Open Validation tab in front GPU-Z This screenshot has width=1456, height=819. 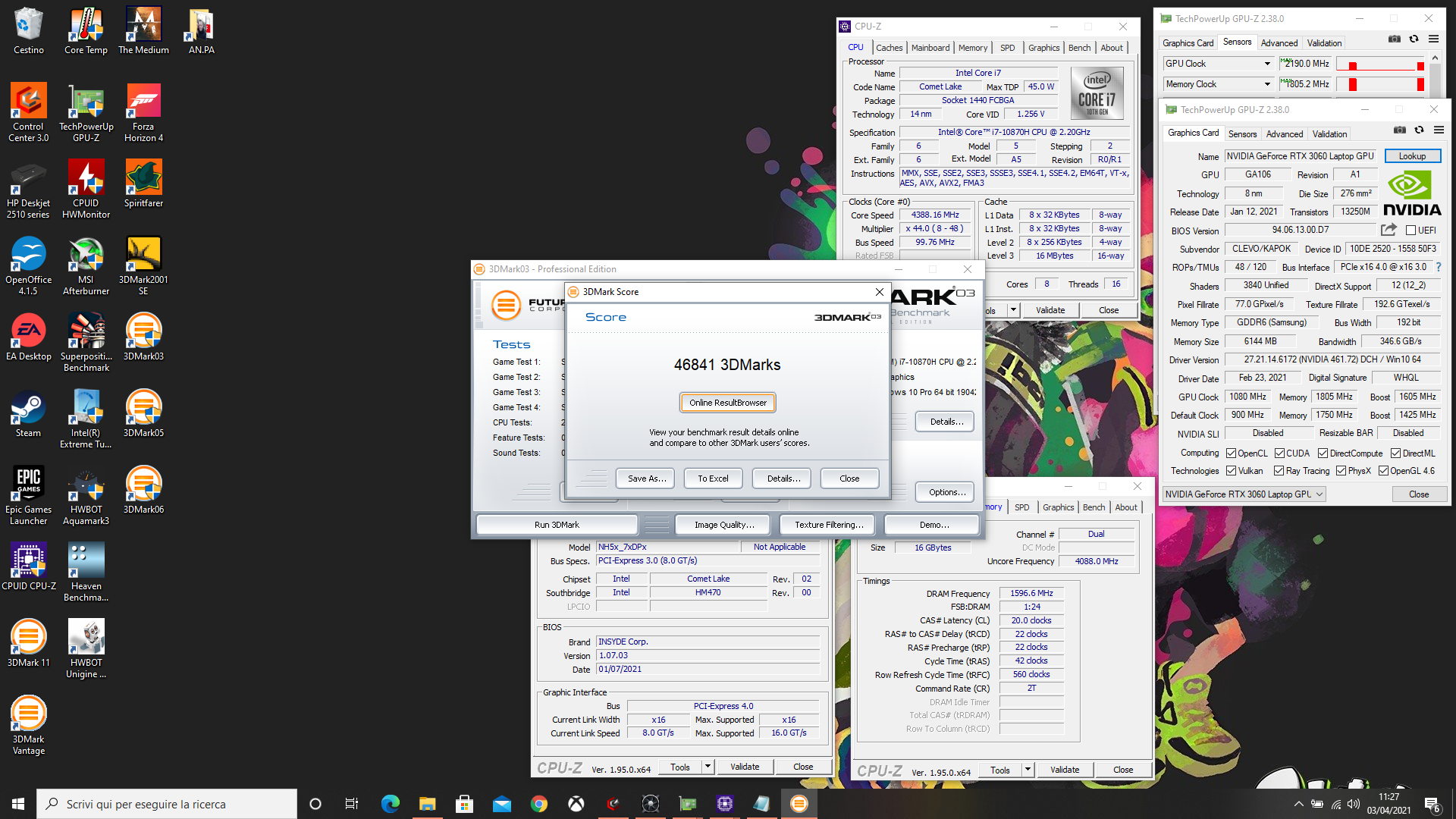[x=1329, y=133]
